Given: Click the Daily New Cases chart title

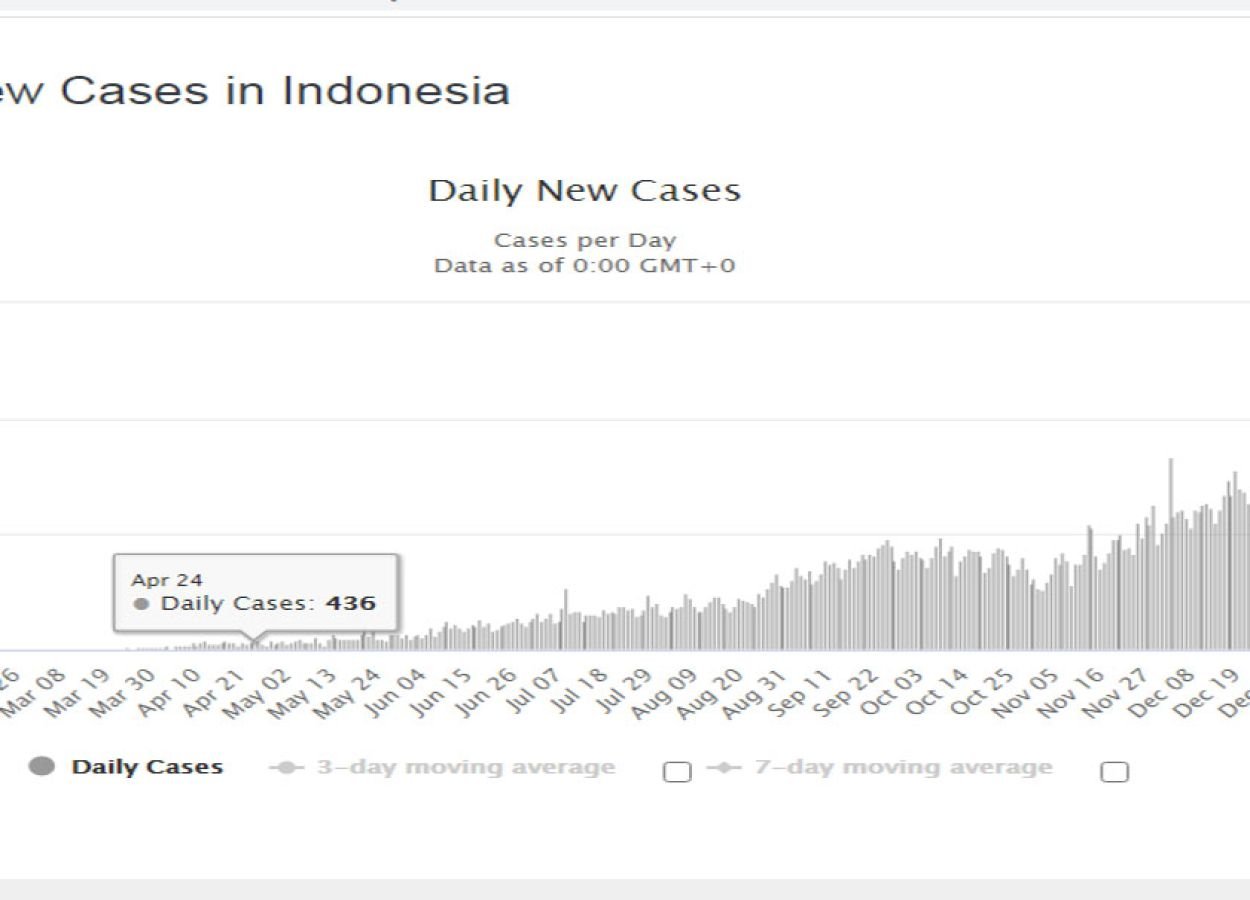Looking at the screenshot, I should coord(584,191).
